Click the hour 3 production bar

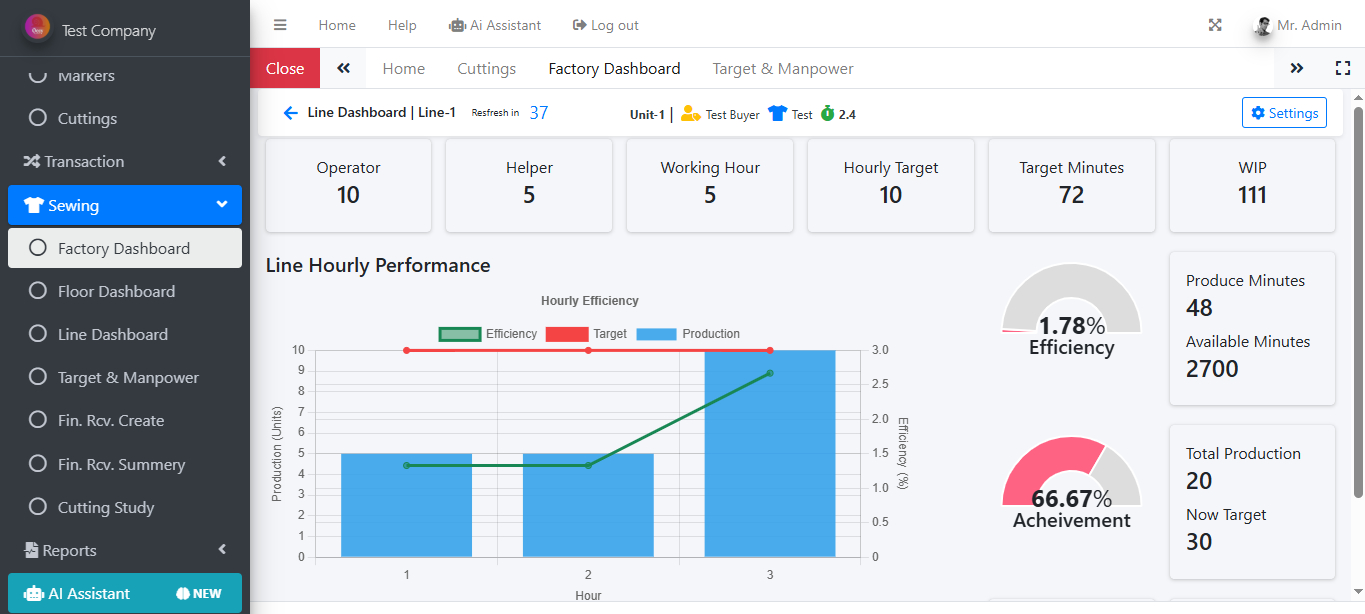770,453
